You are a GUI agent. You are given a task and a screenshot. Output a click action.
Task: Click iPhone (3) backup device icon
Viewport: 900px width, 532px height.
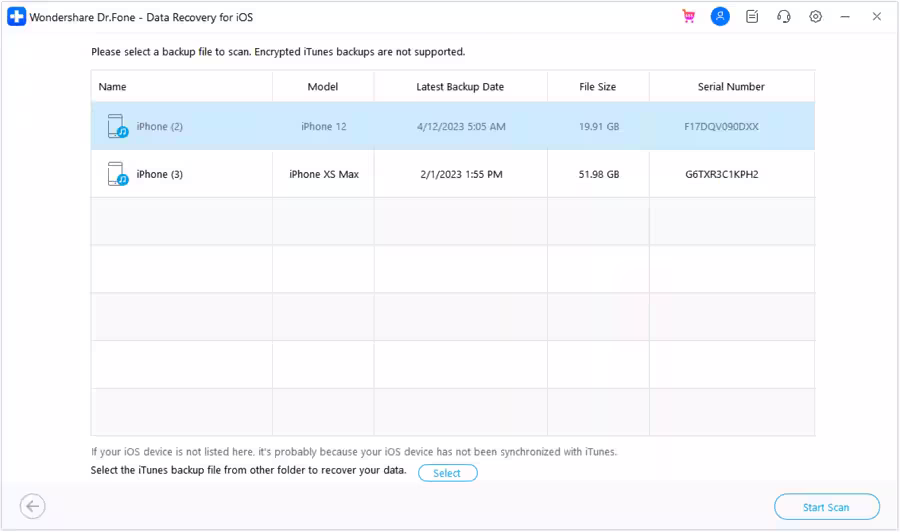point(117,175)
